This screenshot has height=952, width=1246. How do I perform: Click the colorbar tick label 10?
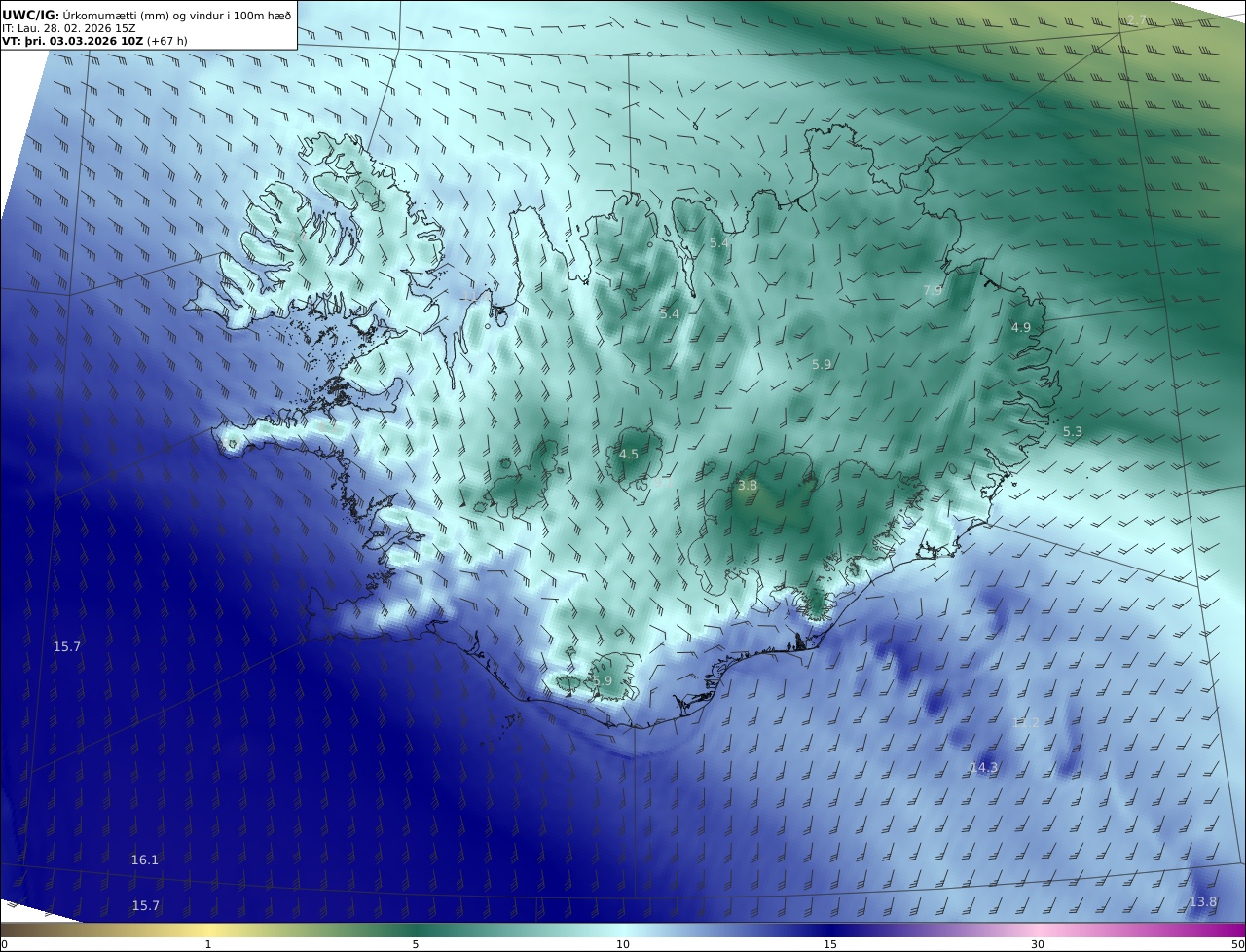(623, 944)
